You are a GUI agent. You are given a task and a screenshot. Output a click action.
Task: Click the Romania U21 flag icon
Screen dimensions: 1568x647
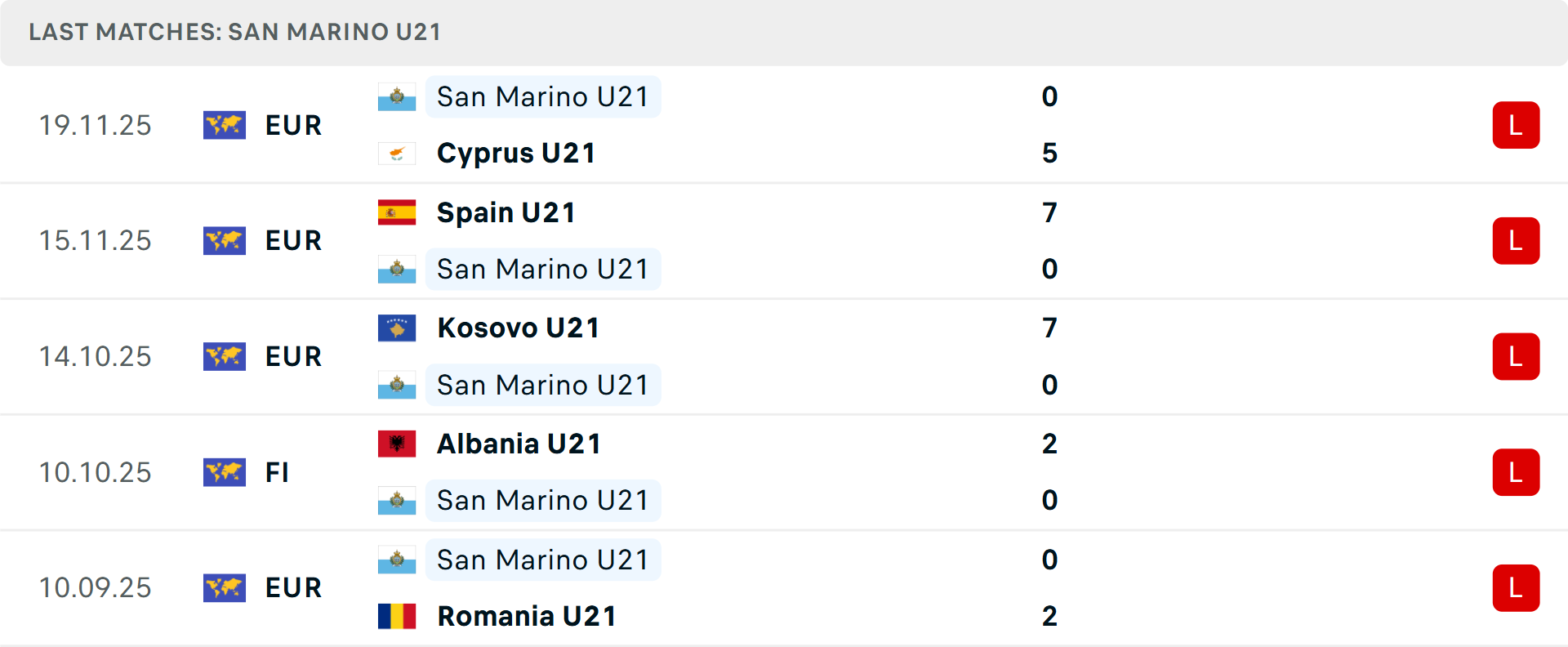[x=397, y=617]
